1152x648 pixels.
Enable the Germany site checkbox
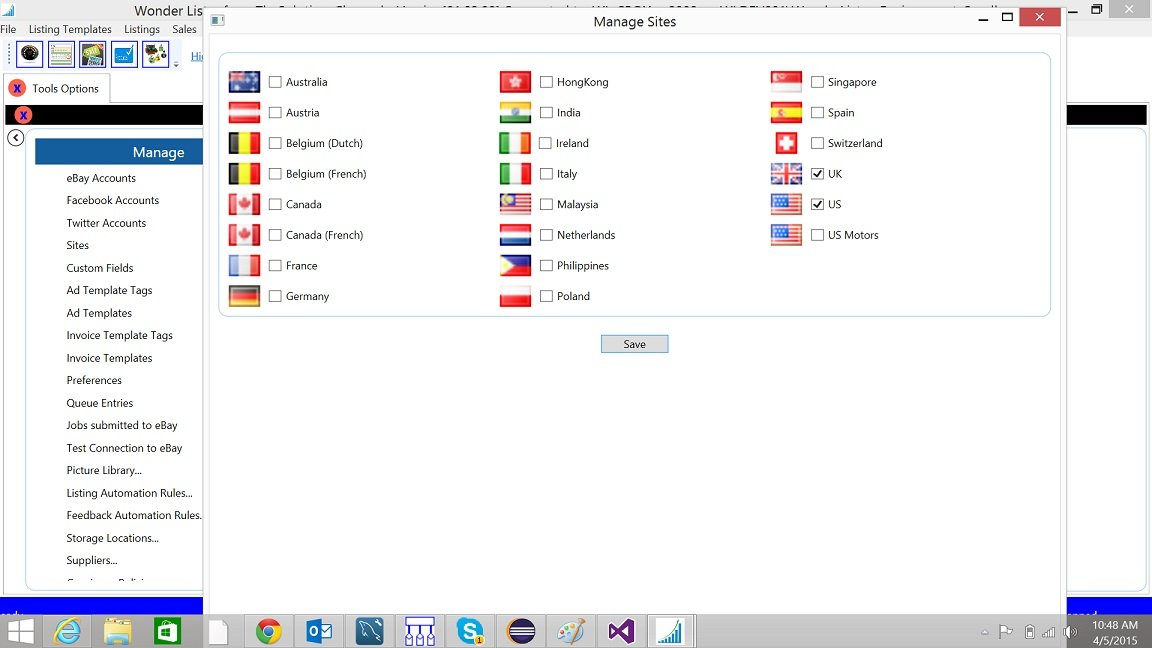coord(275,296)
